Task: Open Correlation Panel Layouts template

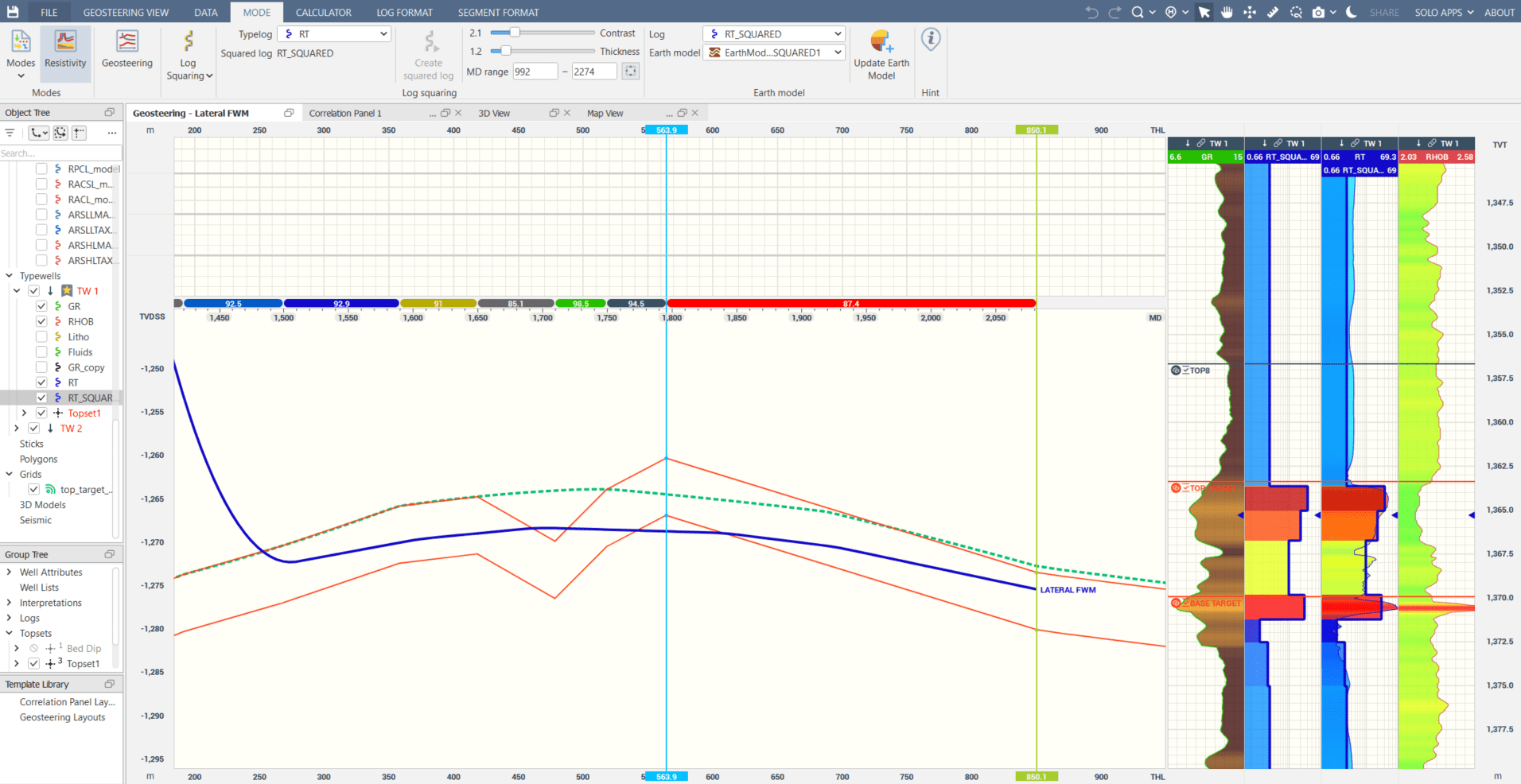Action: click(68, 702)
